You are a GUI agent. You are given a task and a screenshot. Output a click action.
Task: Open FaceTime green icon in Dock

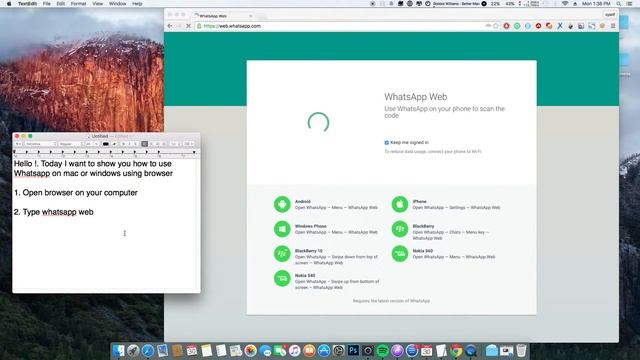(x=280, y=351)
